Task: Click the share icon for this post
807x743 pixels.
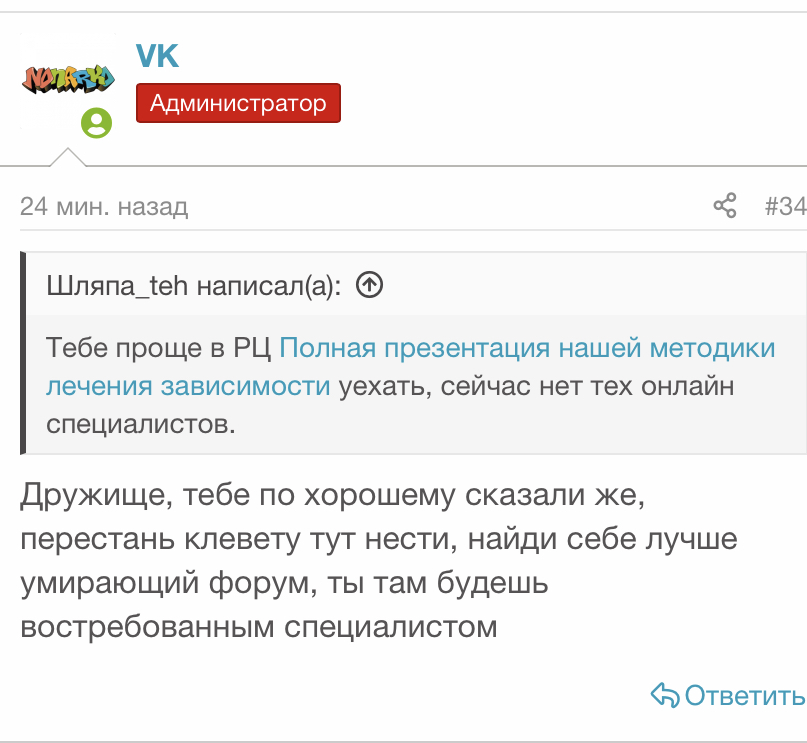Action: (x=724, y=207)
